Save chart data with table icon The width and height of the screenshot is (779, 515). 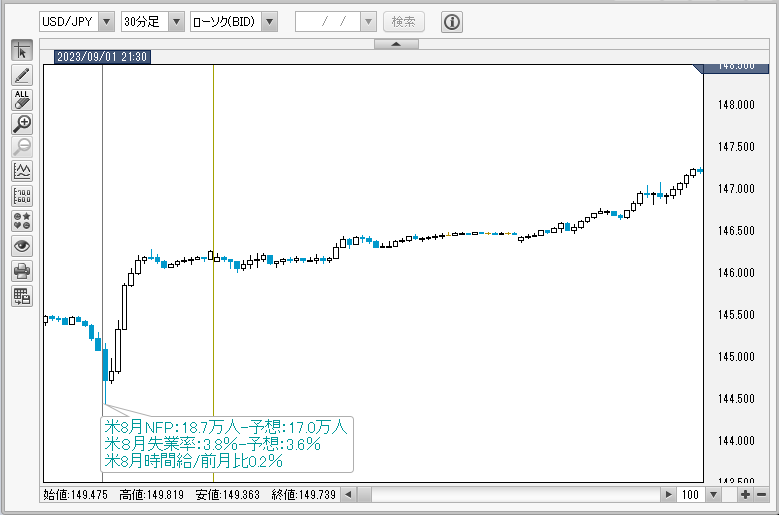click(22, 296)
